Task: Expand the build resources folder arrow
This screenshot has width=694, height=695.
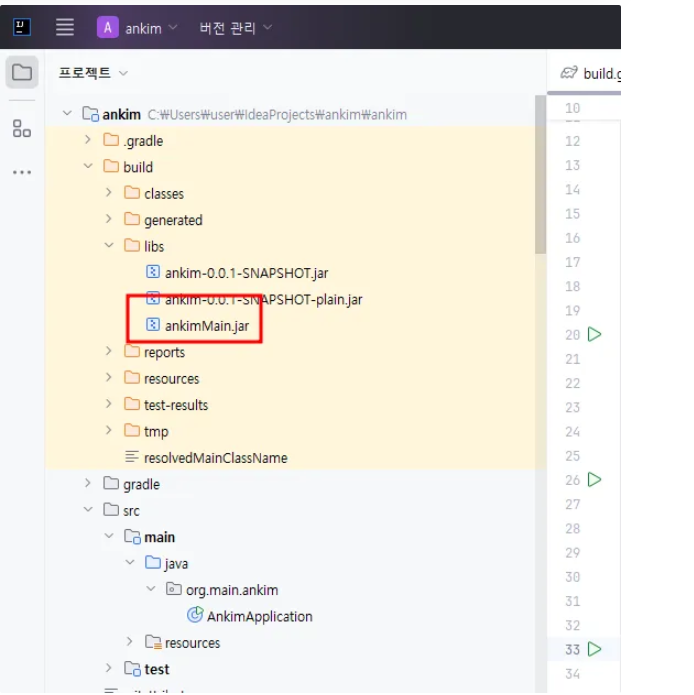Action: coord(109,378)
